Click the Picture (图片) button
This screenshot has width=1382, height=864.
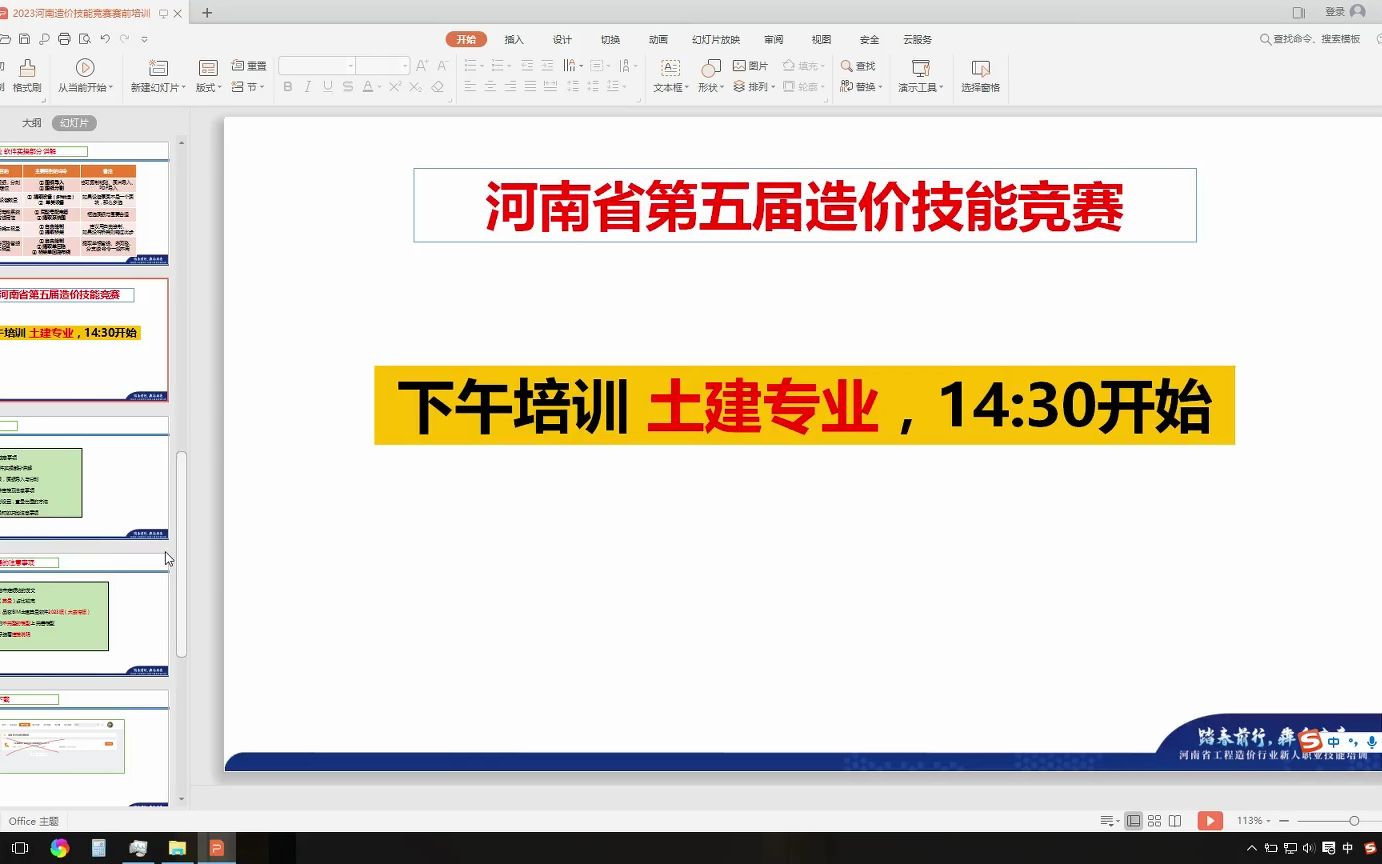click(x=751, y=65)
